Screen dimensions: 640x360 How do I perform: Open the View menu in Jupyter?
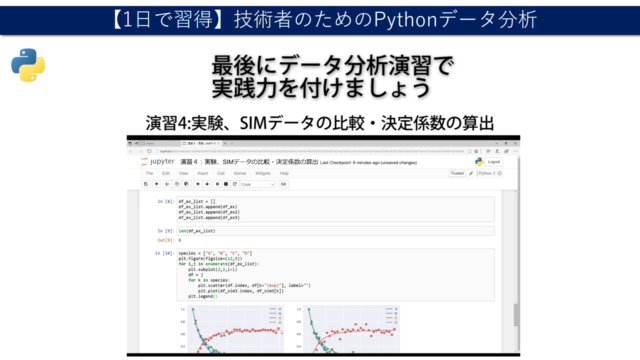coord(184,173)
